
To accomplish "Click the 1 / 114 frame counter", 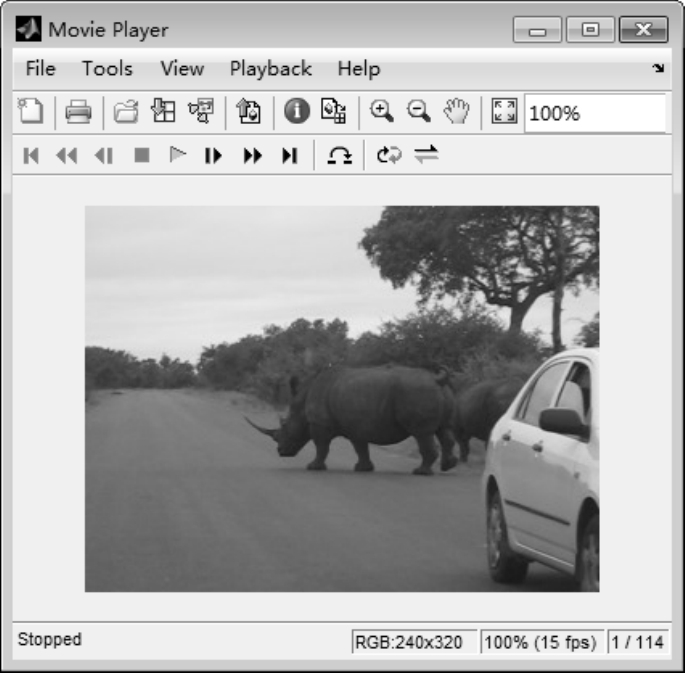I will click(x=638, y=642).
